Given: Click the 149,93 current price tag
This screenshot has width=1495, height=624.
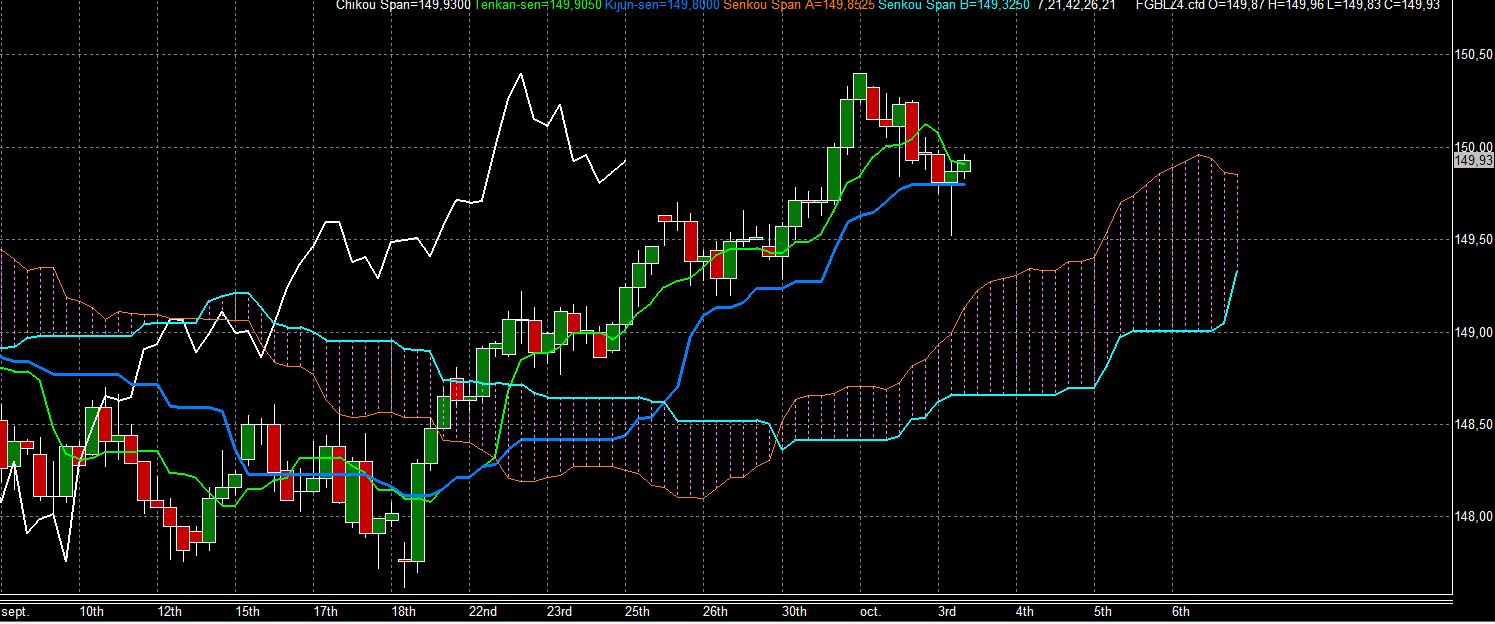Looking at the screenshot, I should coord(1474,160).
